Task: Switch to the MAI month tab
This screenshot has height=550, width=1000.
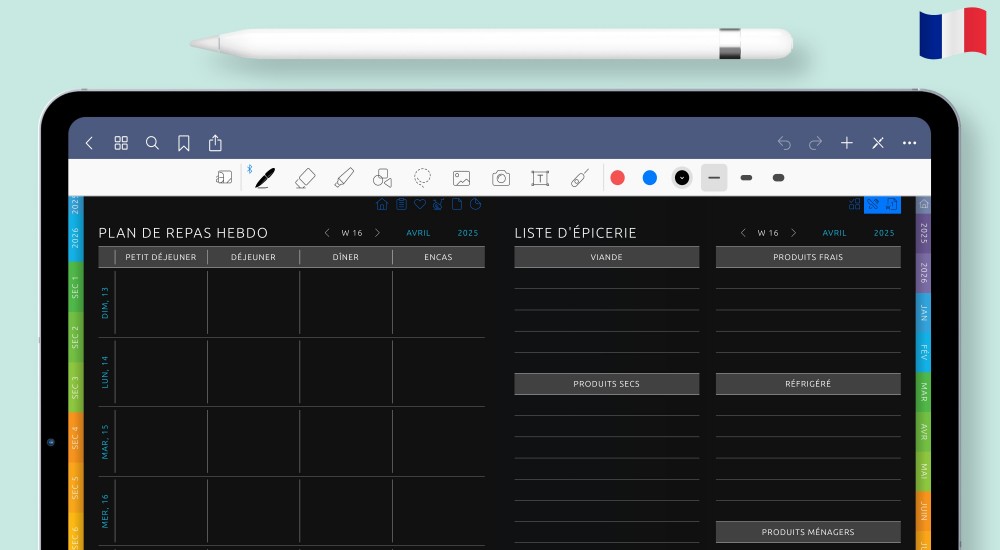Action: [x=923, y=472]
